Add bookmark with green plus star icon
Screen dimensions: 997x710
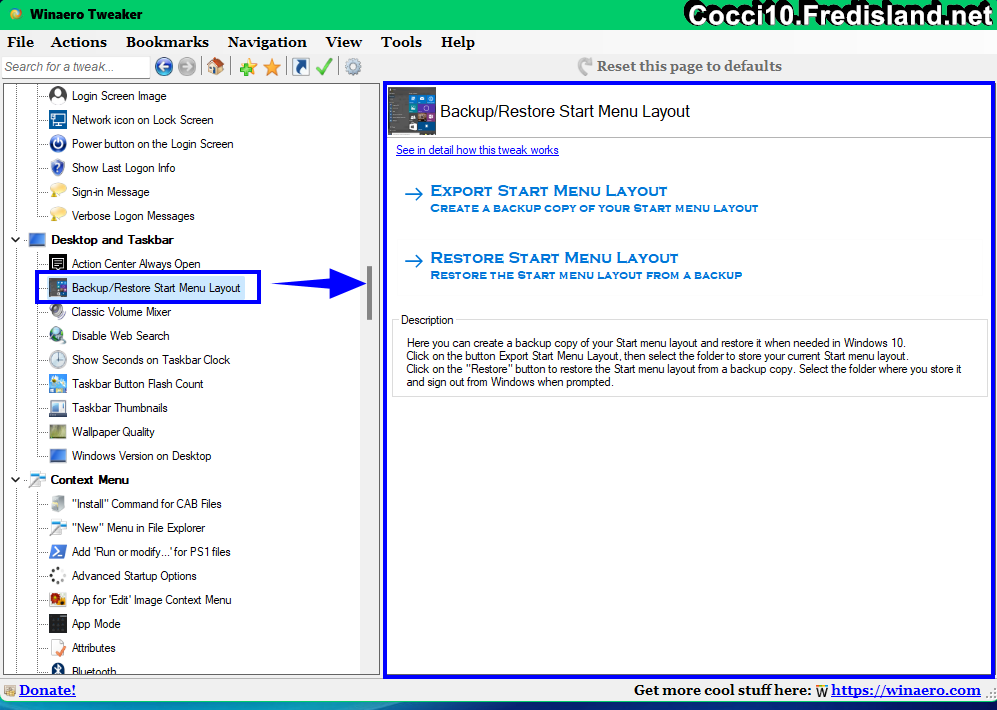[248, 67]
